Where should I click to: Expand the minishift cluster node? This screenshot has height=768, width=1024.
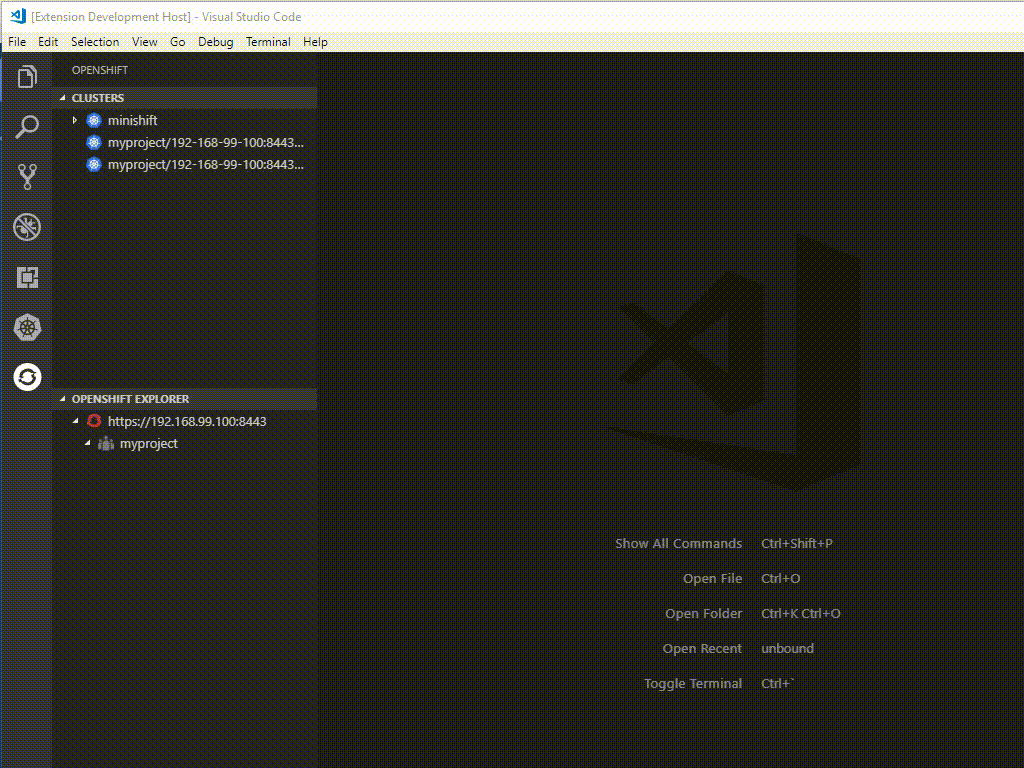click(x=73, y=120)
